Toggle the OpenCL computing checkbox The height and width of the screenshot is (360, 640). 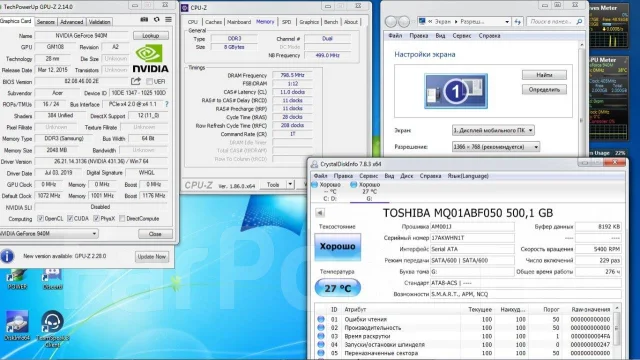pos(40,219)
